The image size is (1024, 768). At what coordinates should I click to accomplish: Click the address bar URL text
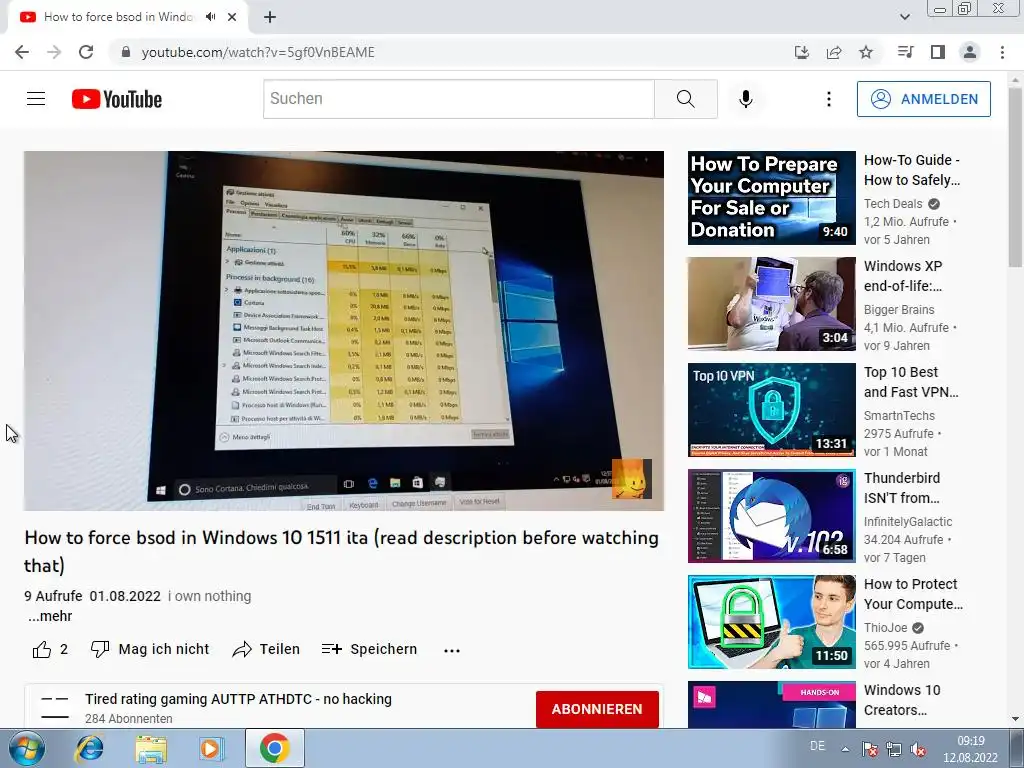pos(258,52)
